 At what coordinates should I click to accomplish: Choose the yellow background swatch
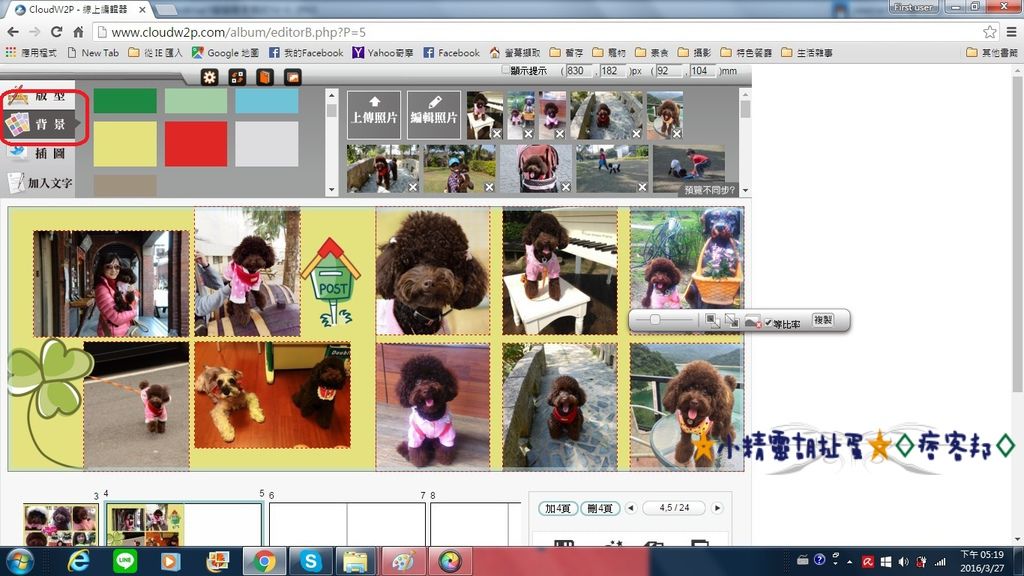pyautogui.click(x=125, y=144)
